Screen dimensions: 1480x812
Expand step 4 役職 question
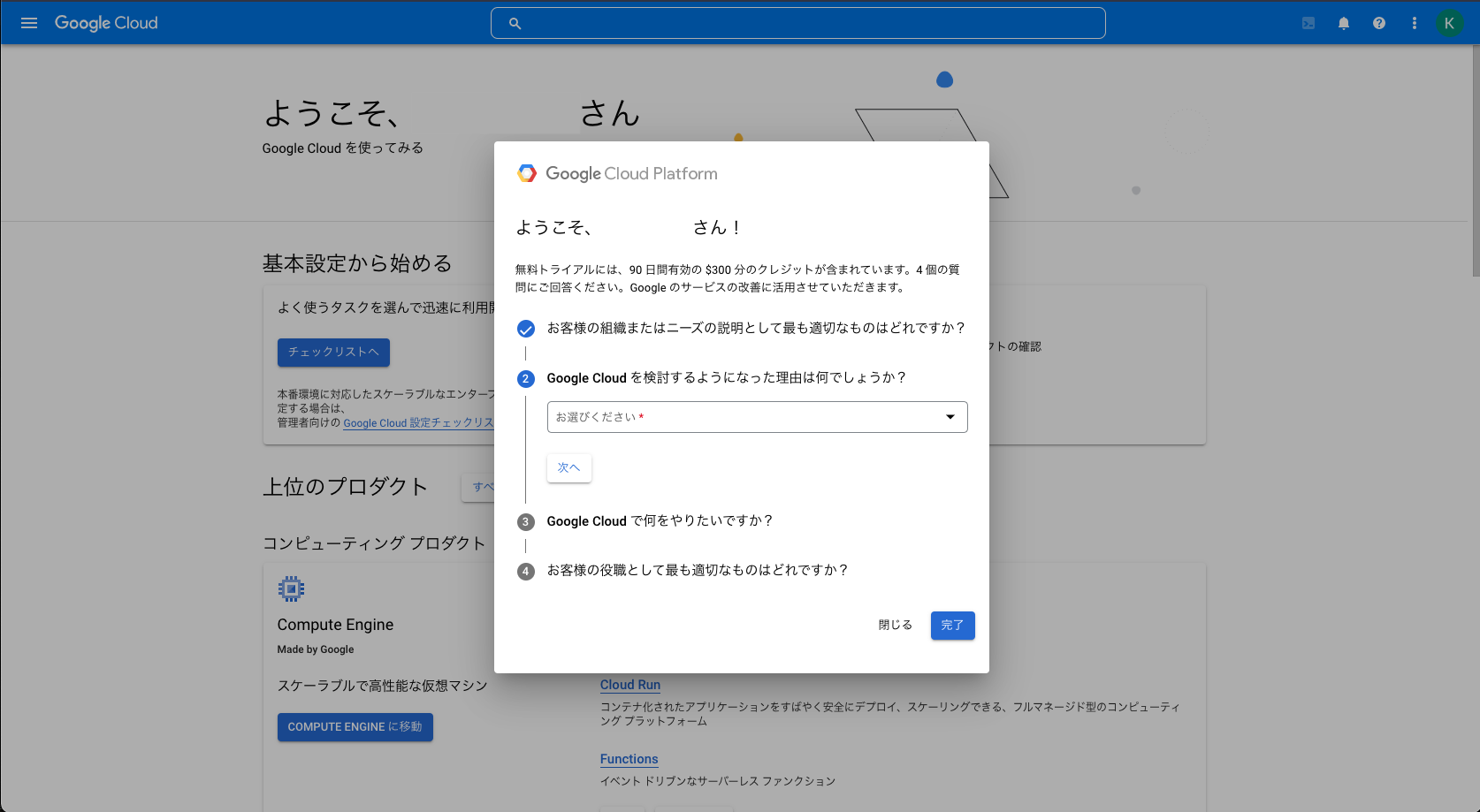click(698, 571)
